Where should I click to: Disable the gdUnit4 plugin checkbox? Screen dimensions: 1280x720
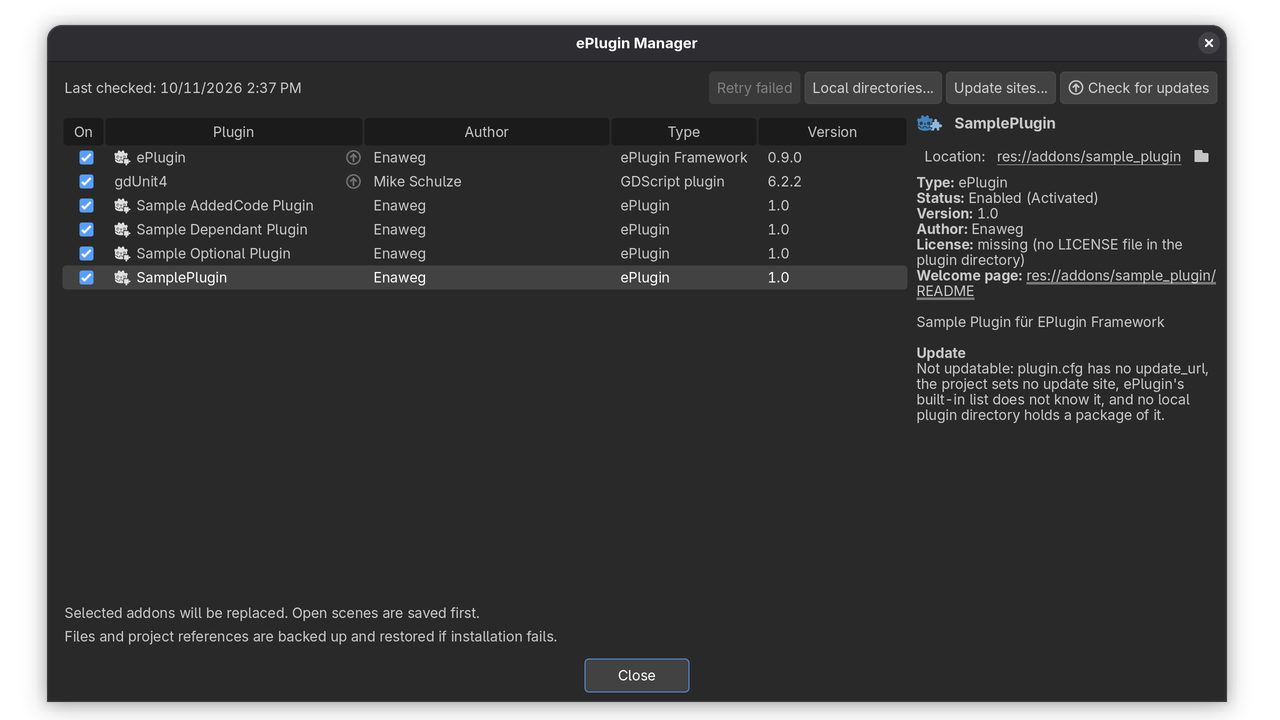coord(86,182)
